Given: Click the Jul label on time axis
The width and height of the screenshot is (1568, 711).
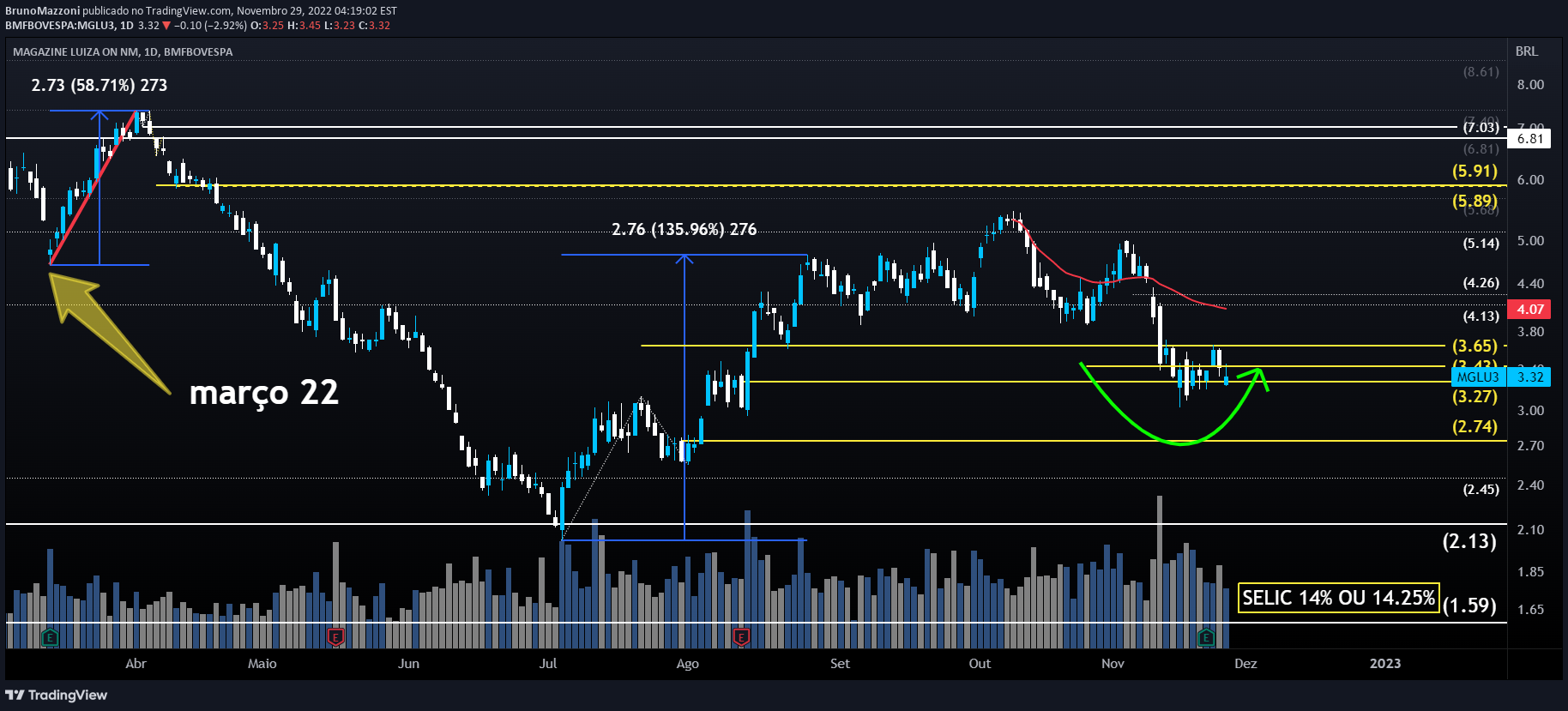Looking at the screenshot, I should click(547, 664).
